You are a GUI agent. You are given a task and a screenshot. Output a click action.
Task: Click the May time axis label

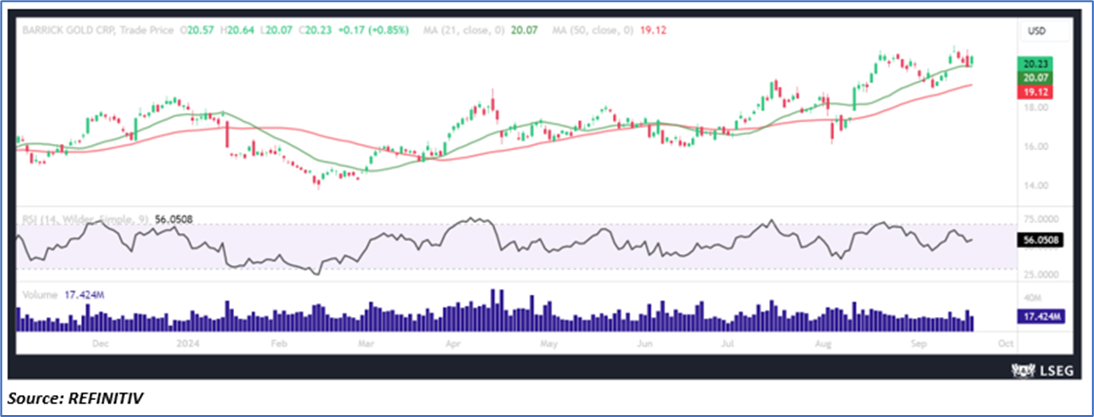tap(550, 344)
